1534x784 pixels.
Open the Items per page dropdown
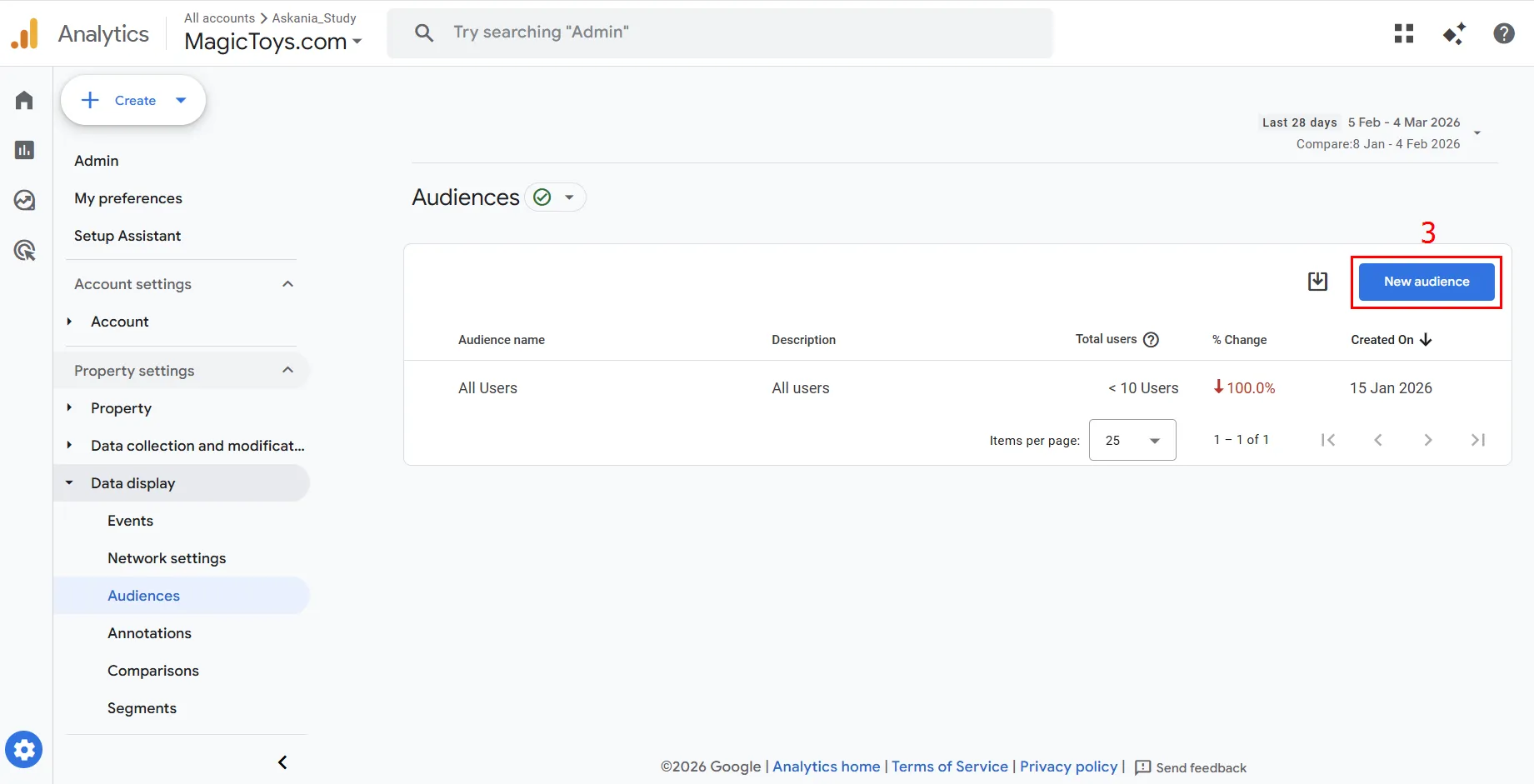[x=1132, y=440]
